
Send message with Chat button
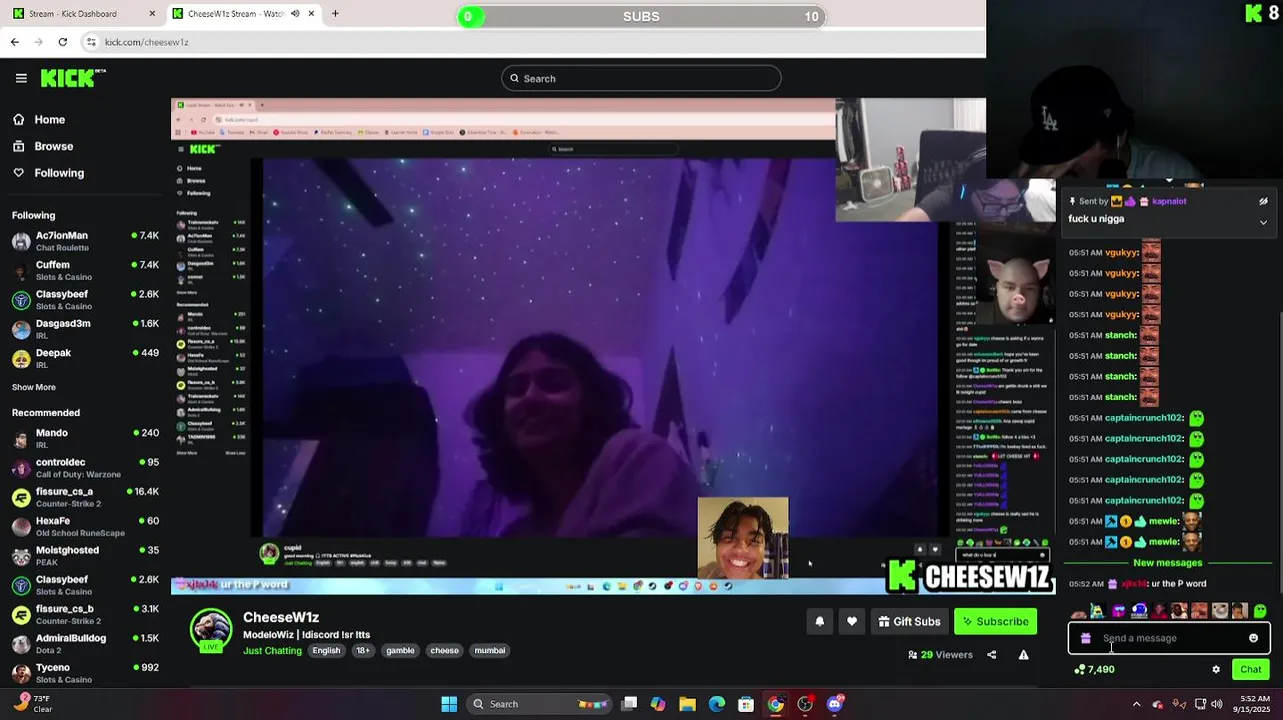pos(1250,669)
